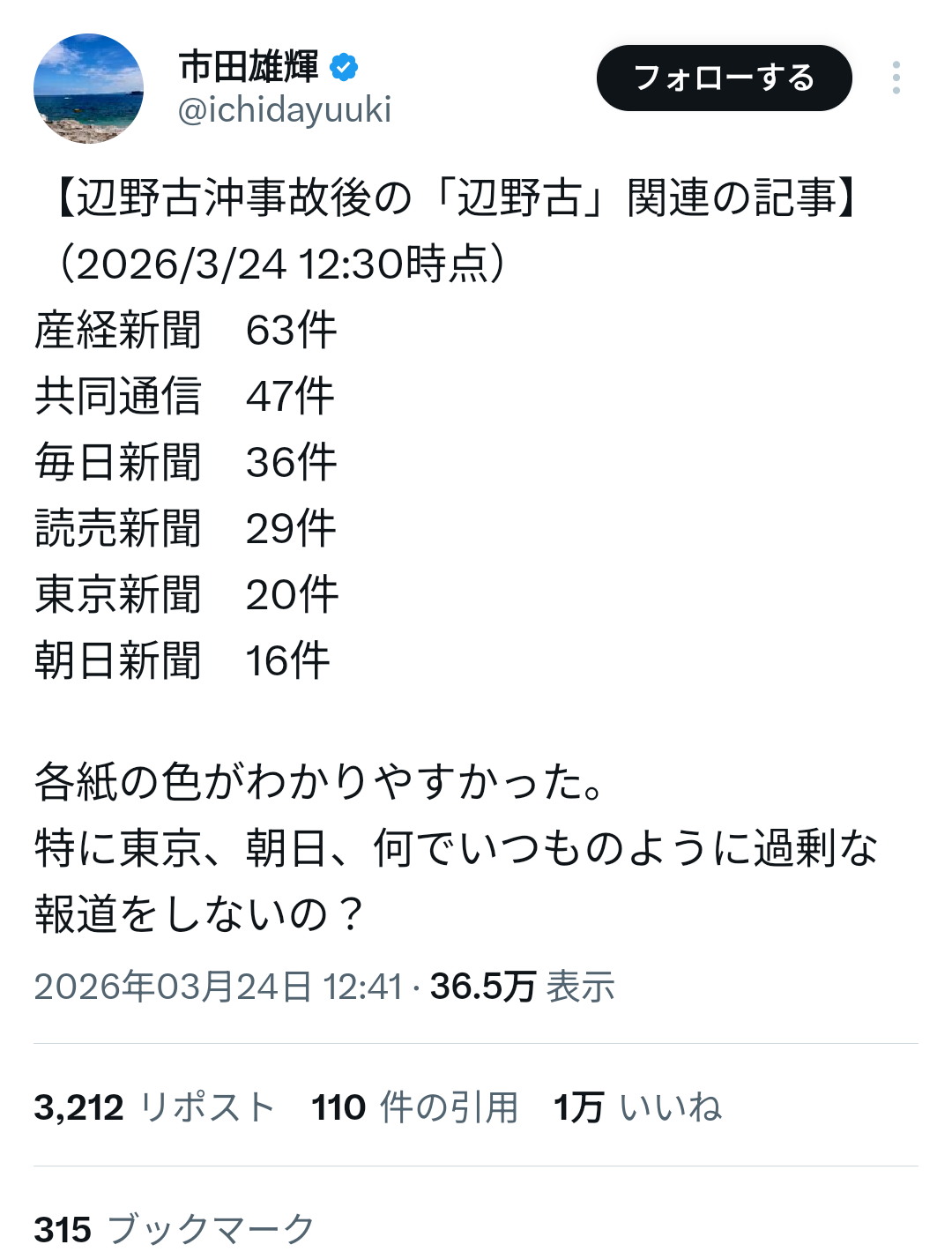
Task: Click the blue verified badge icon
Action: [x=344, y=66]
